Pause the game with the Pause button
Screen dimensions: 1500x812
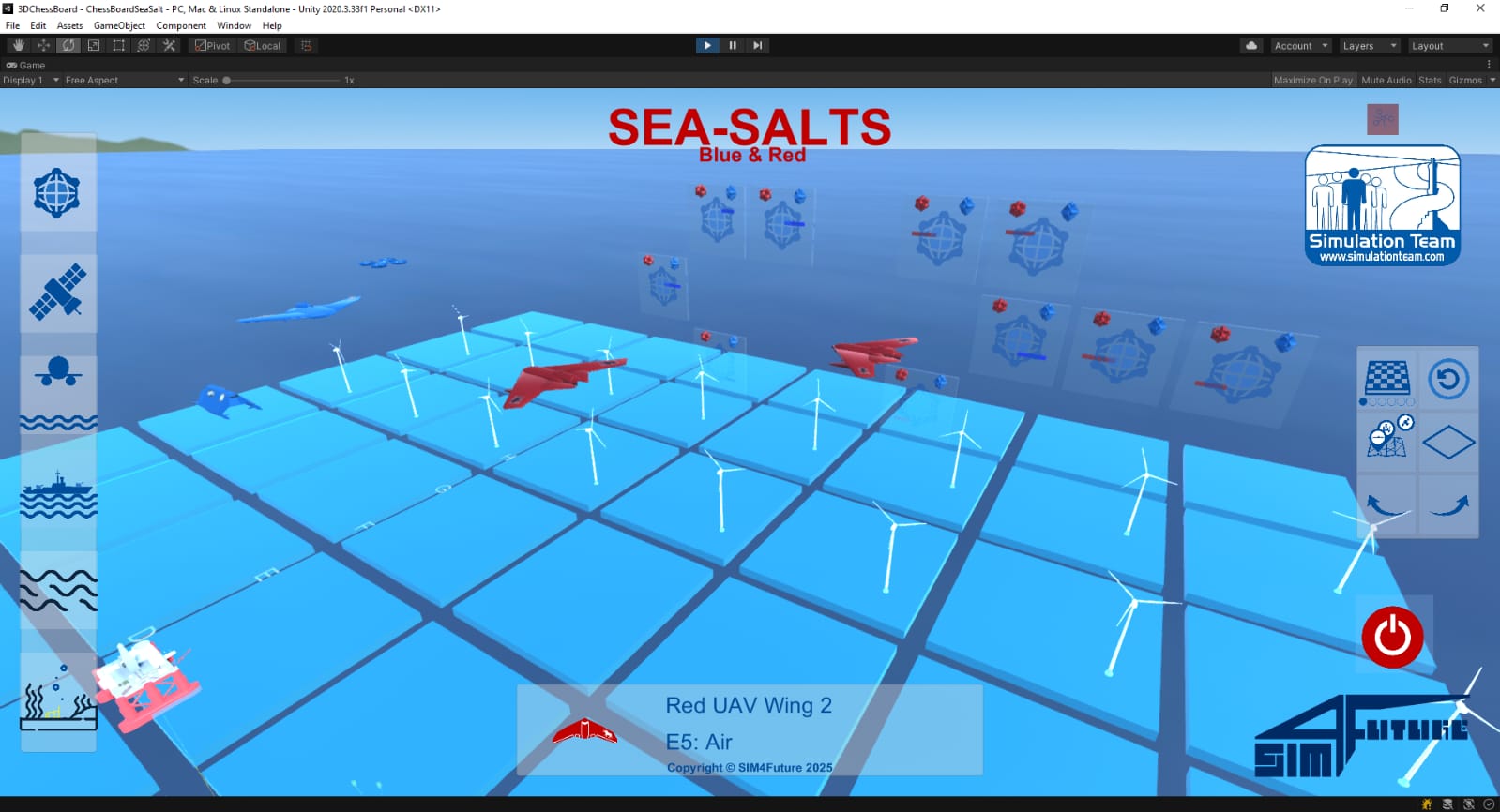[x=733, y=45]
